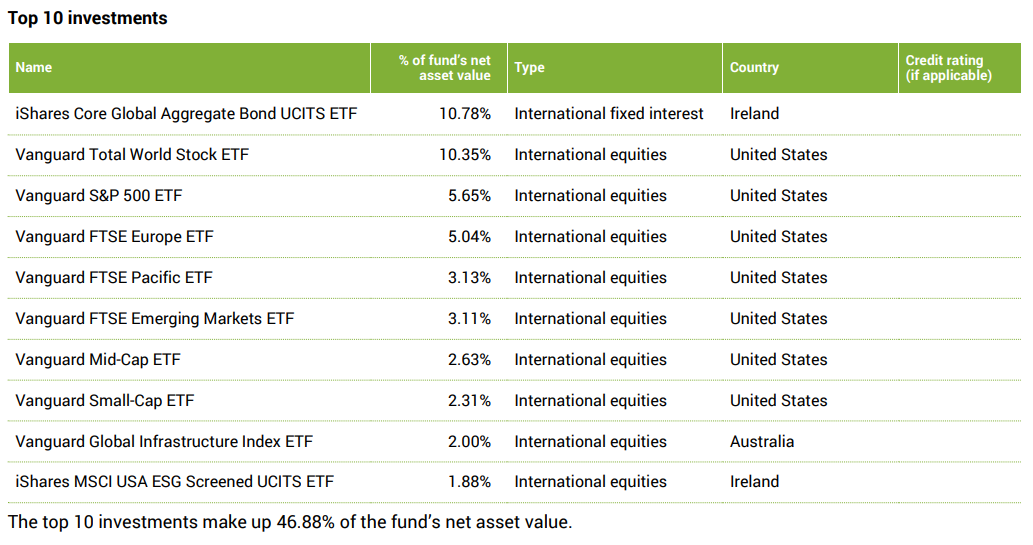Click the Vanguard Mid-Cap ETF name
The image size is (1033, 545).
tap(98, 359)
